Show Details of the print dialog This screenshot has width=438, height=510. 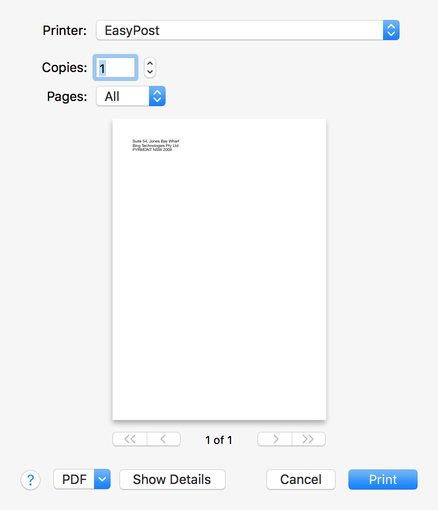click(172, 479)
